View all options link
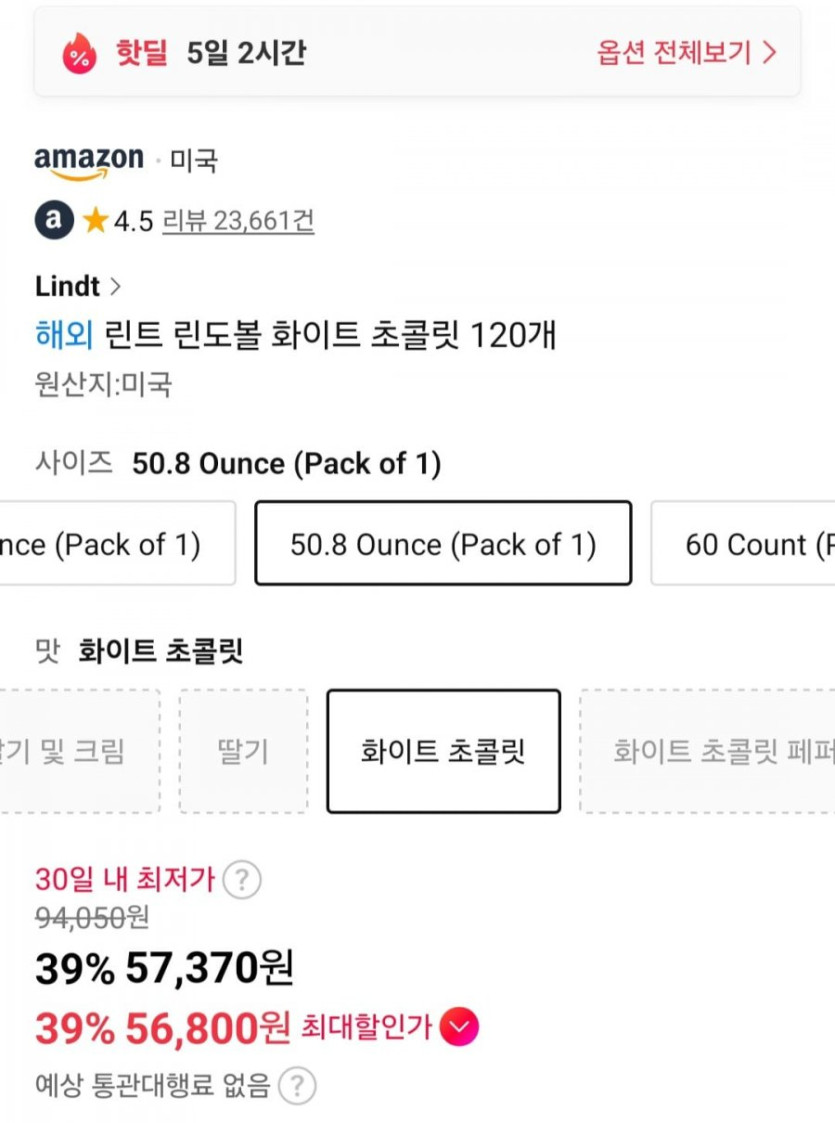Image resolution: width=835 pixels, height=1123 pixels. click(x=686, y=52)
